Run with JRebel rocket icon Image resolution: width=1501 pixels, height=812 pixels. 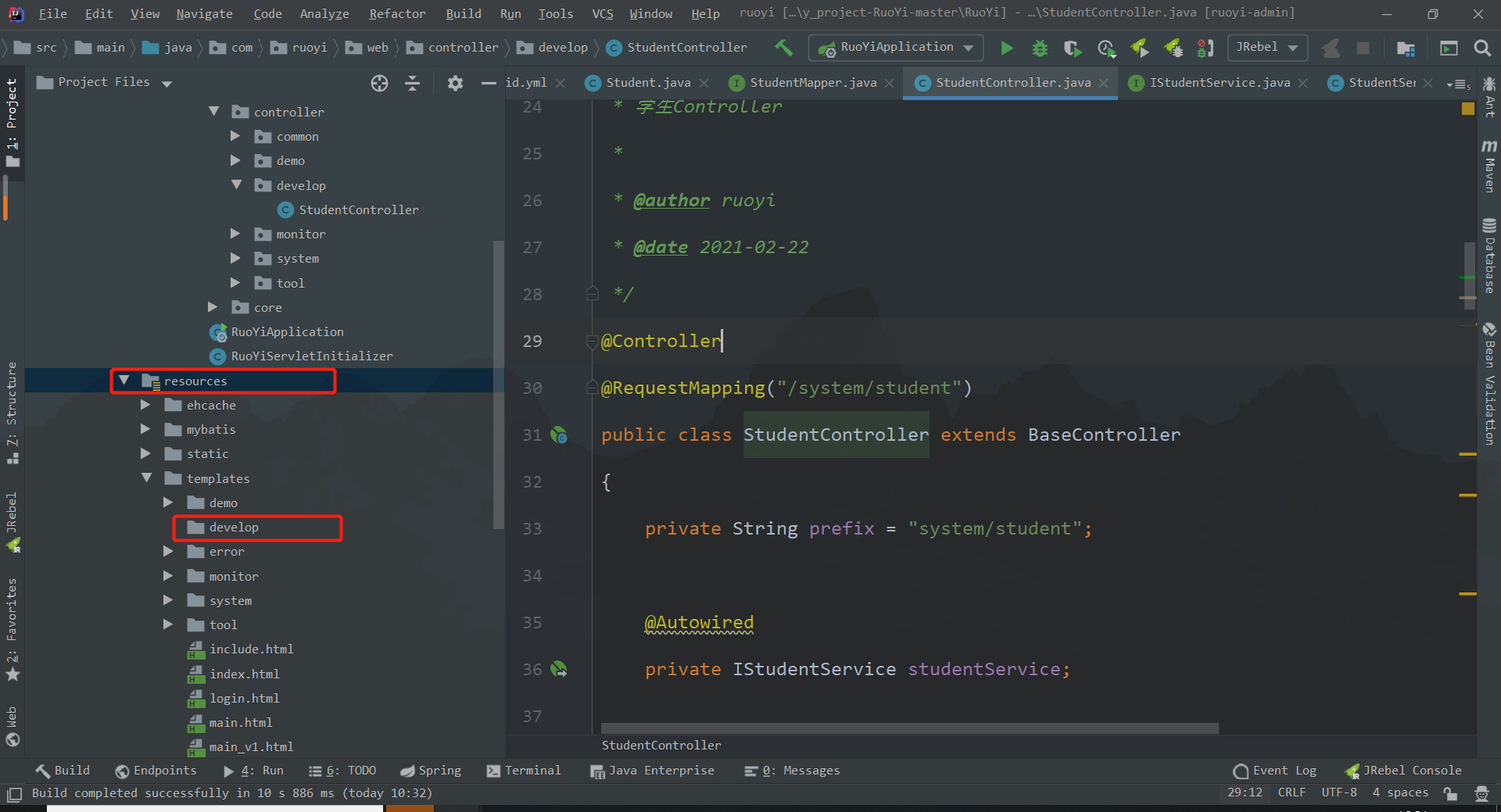[1140, 48]
